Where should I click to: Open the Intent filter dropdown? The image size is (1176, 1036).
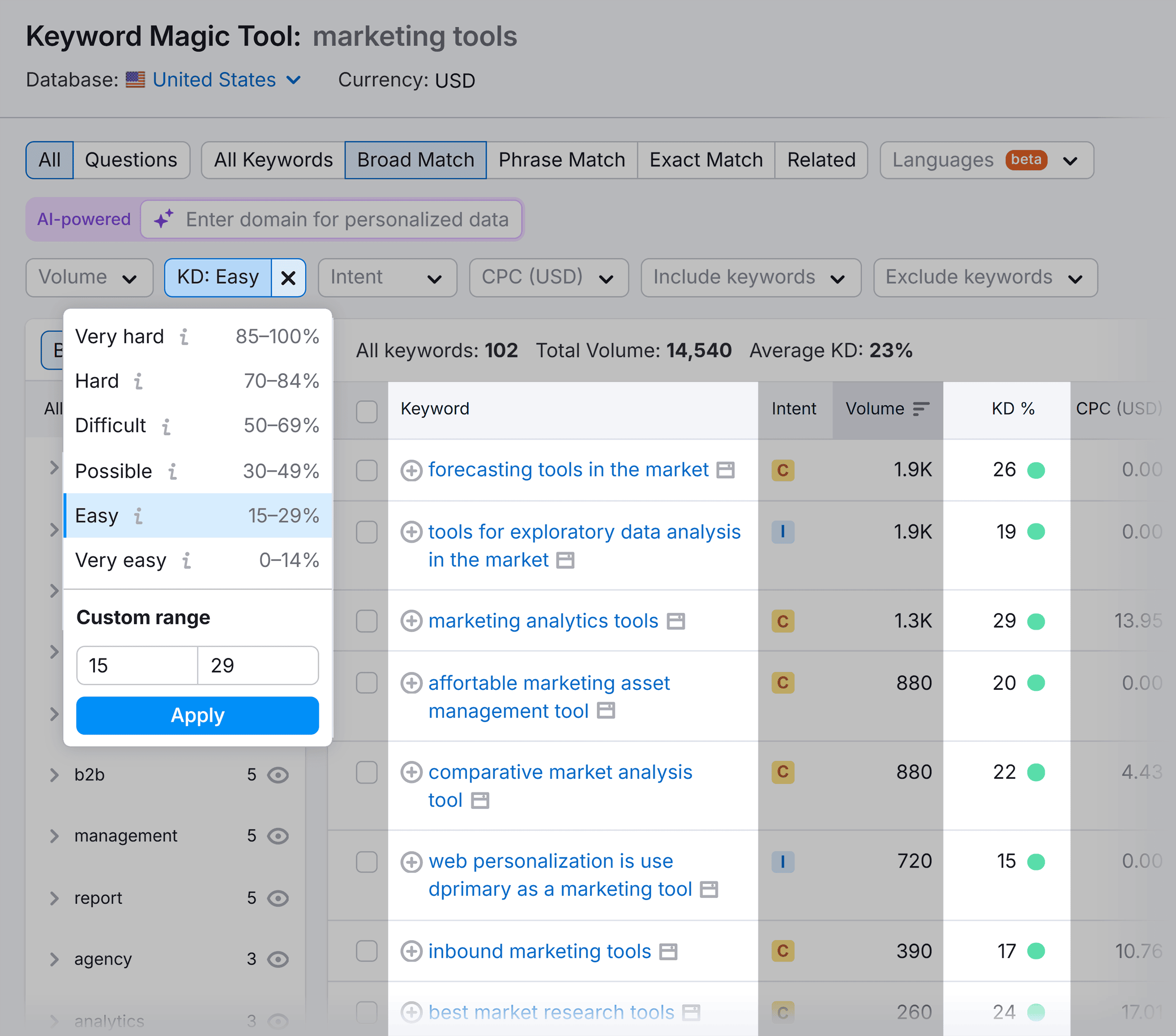pyautogui.click(x=387, y=277)
